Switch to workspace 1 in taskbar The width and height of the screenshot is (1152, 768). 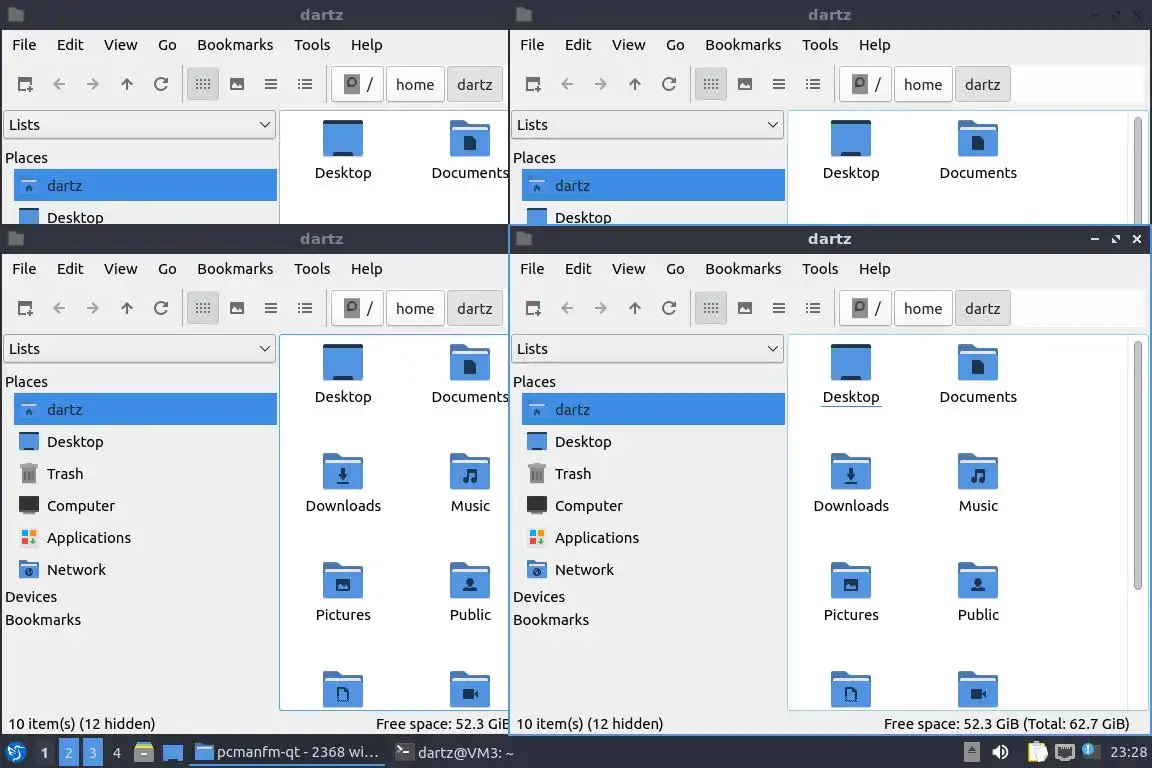(x=44, y=753)
